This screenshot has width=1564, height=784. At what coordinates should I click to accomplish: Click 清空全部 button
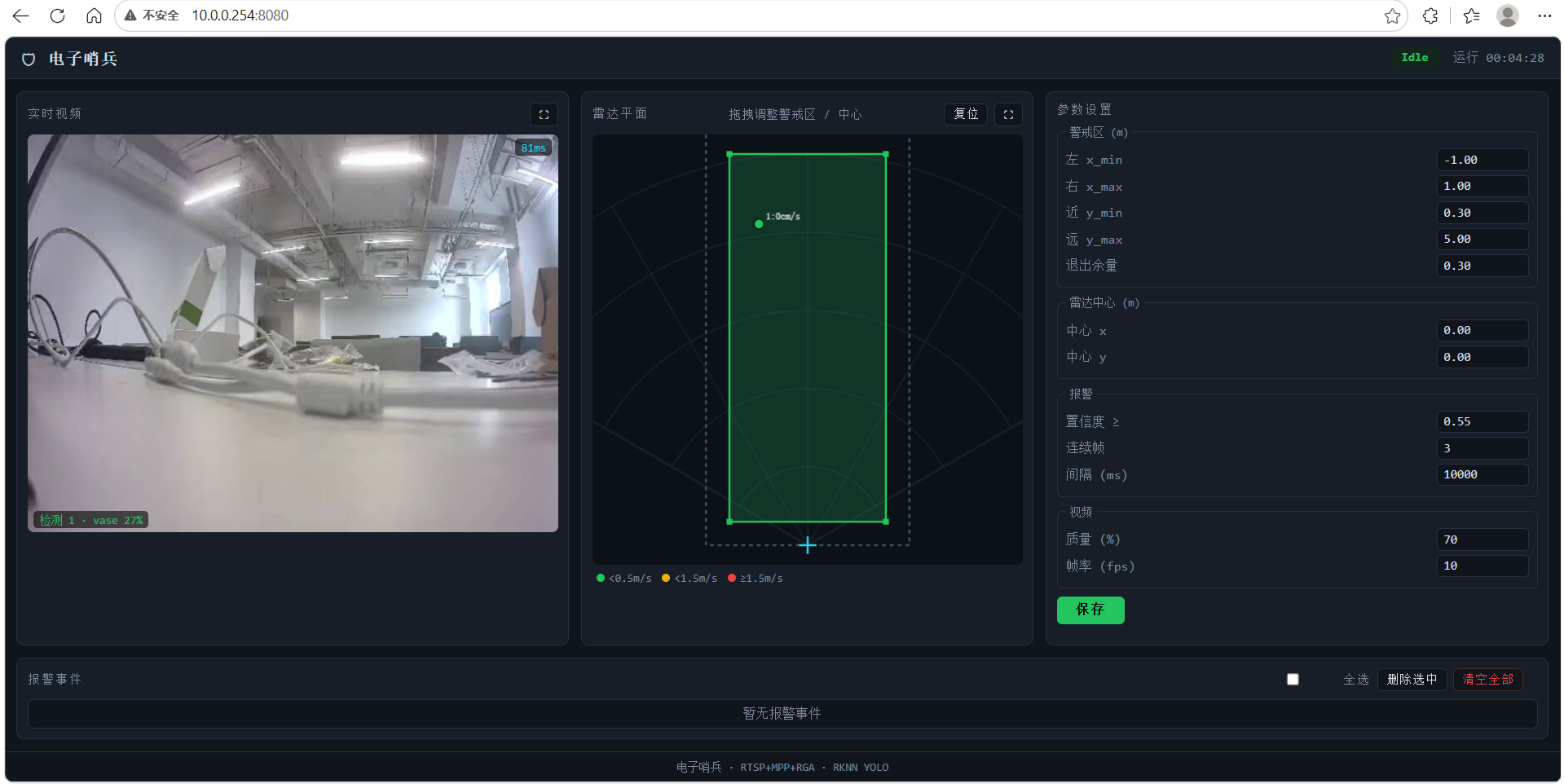pos(1488,679)
